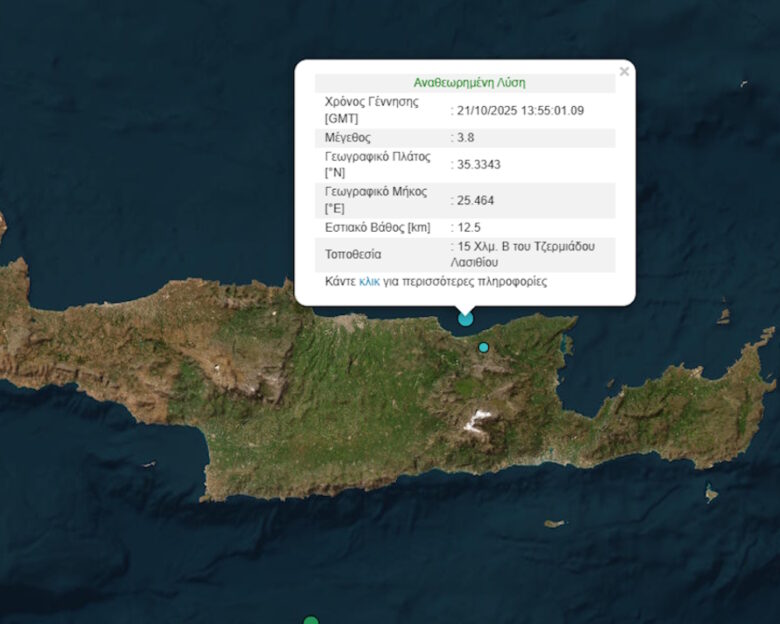Click the location text mentioning Τζερμιάδου Λασιθίου
The width and height of the screenshot is (780, 624).
[x=525, y=254]
